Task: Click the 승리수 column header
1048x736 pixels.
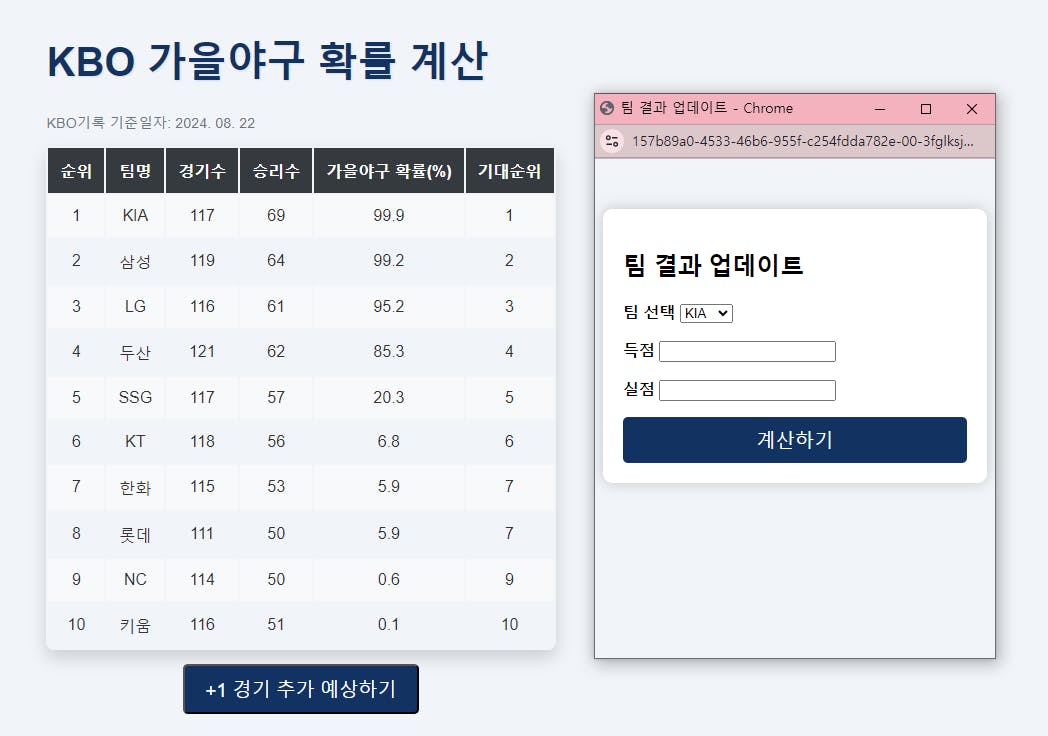Action: (x=276, y=171)
